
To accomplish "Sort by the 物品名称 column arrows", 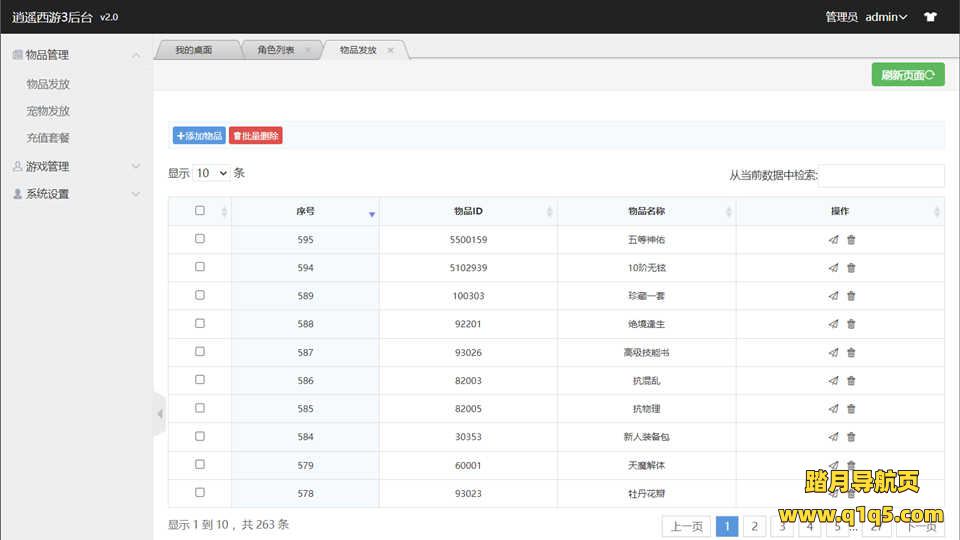I will pos(728,211).
